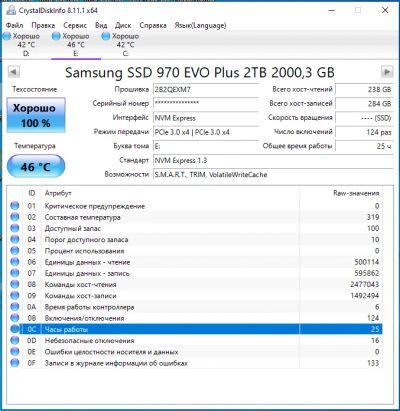
Task: Click the Атрибут column header
Action: pyautogui.click(x=58, y=193)
